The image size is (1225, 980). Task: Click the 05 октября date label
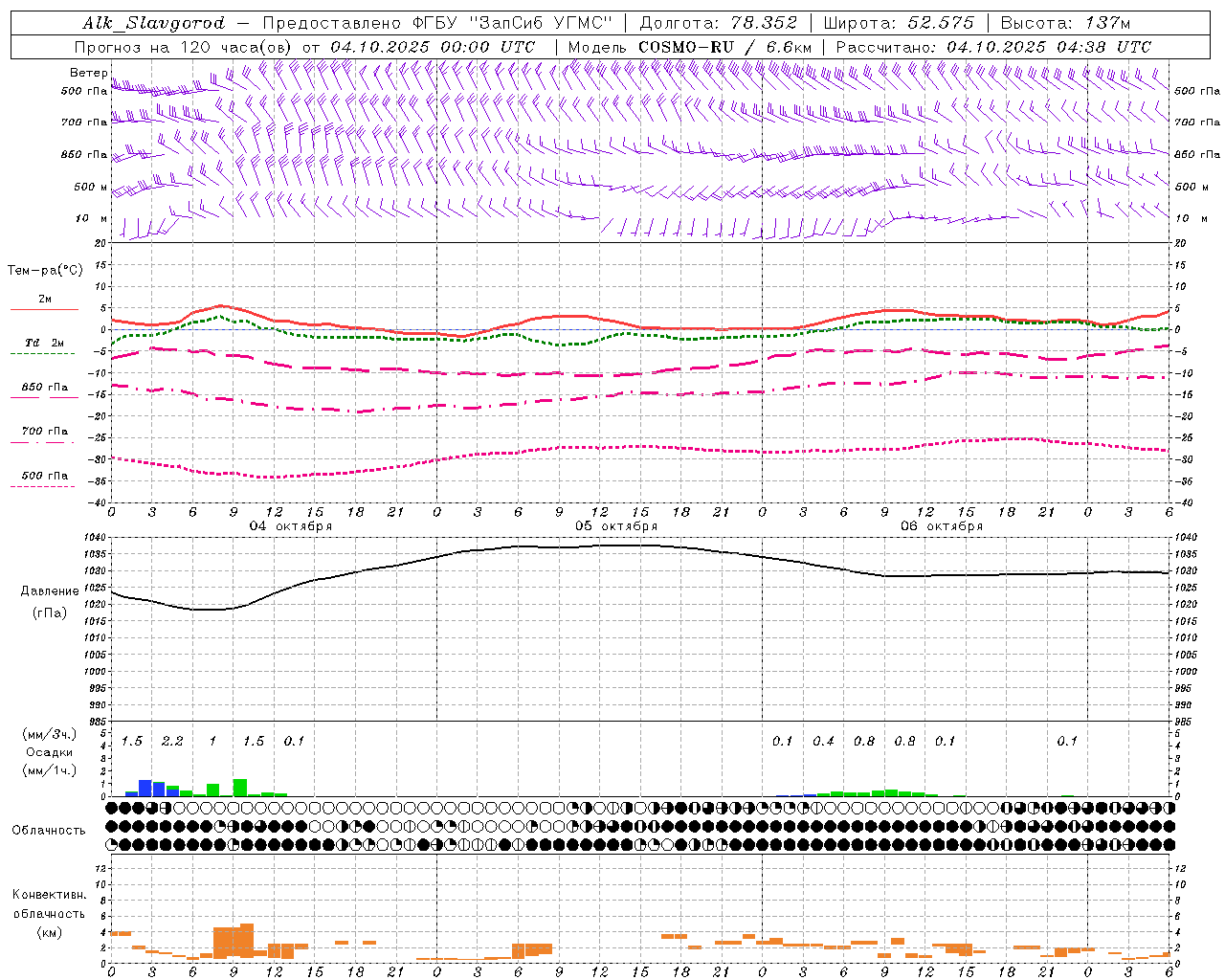(x=616, y=525)
